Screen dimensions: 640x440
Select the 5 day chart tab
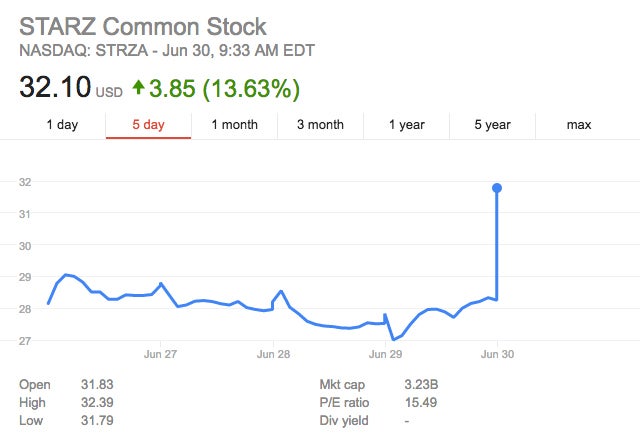coord(148,125)
